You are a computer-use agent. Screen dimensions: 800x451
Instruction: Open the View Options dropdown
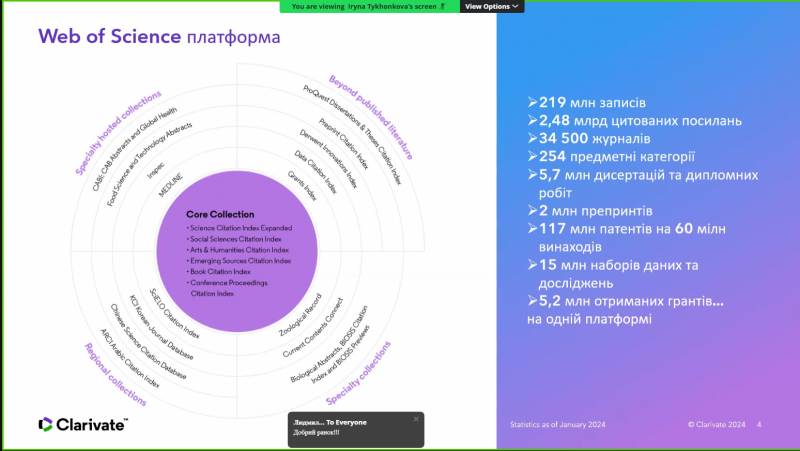pos(492,6)
